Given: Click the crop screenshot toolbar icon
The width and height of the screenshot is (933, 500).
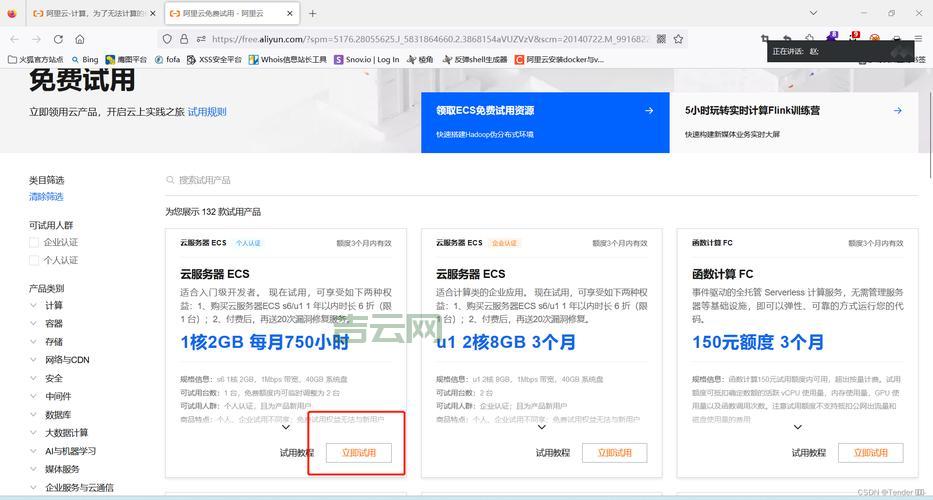Looking at the screenshot, I should (x=765, y=39).
